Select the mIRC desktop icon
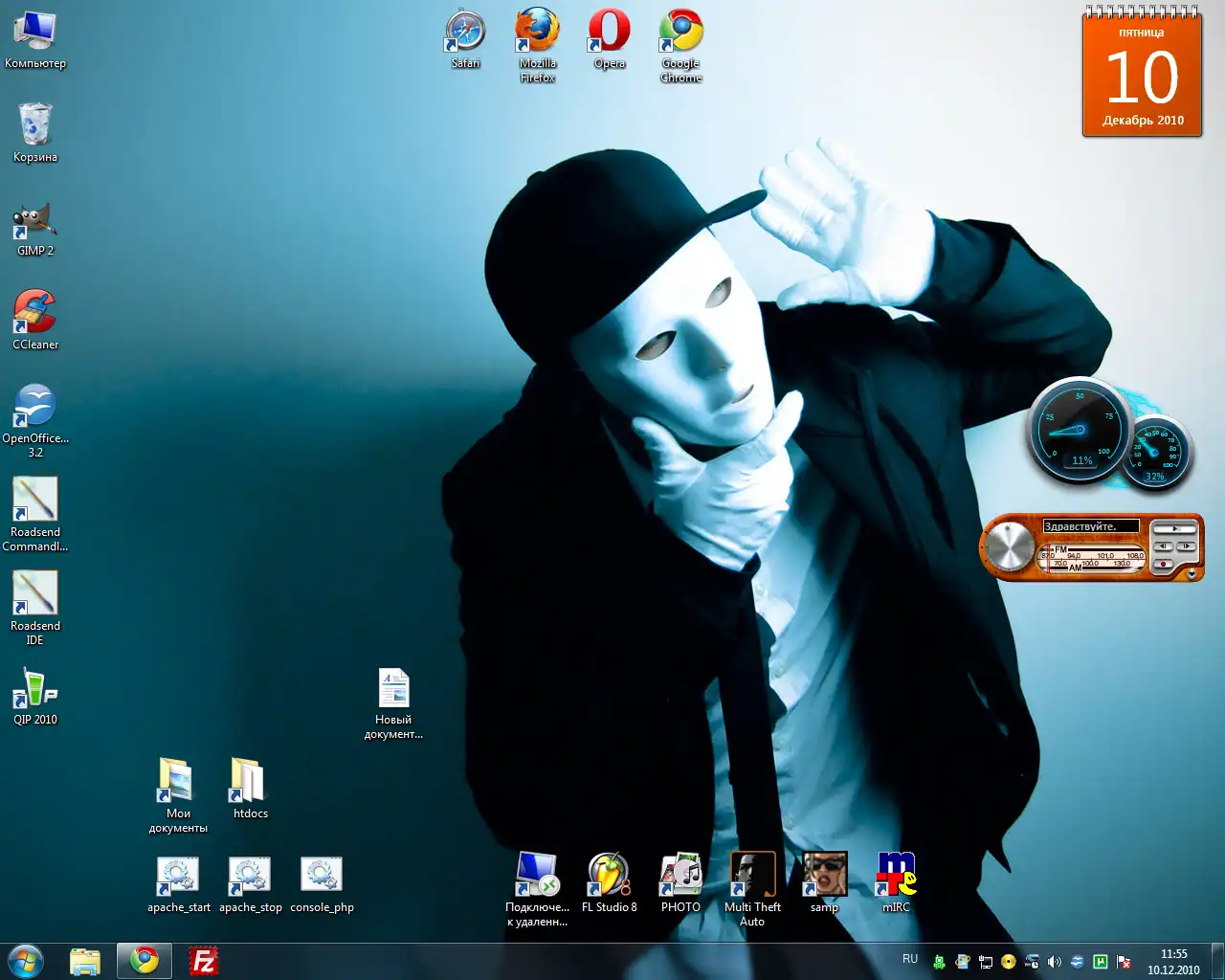The width and height of the screenshot is (1225, 980). tap(896, 875)
